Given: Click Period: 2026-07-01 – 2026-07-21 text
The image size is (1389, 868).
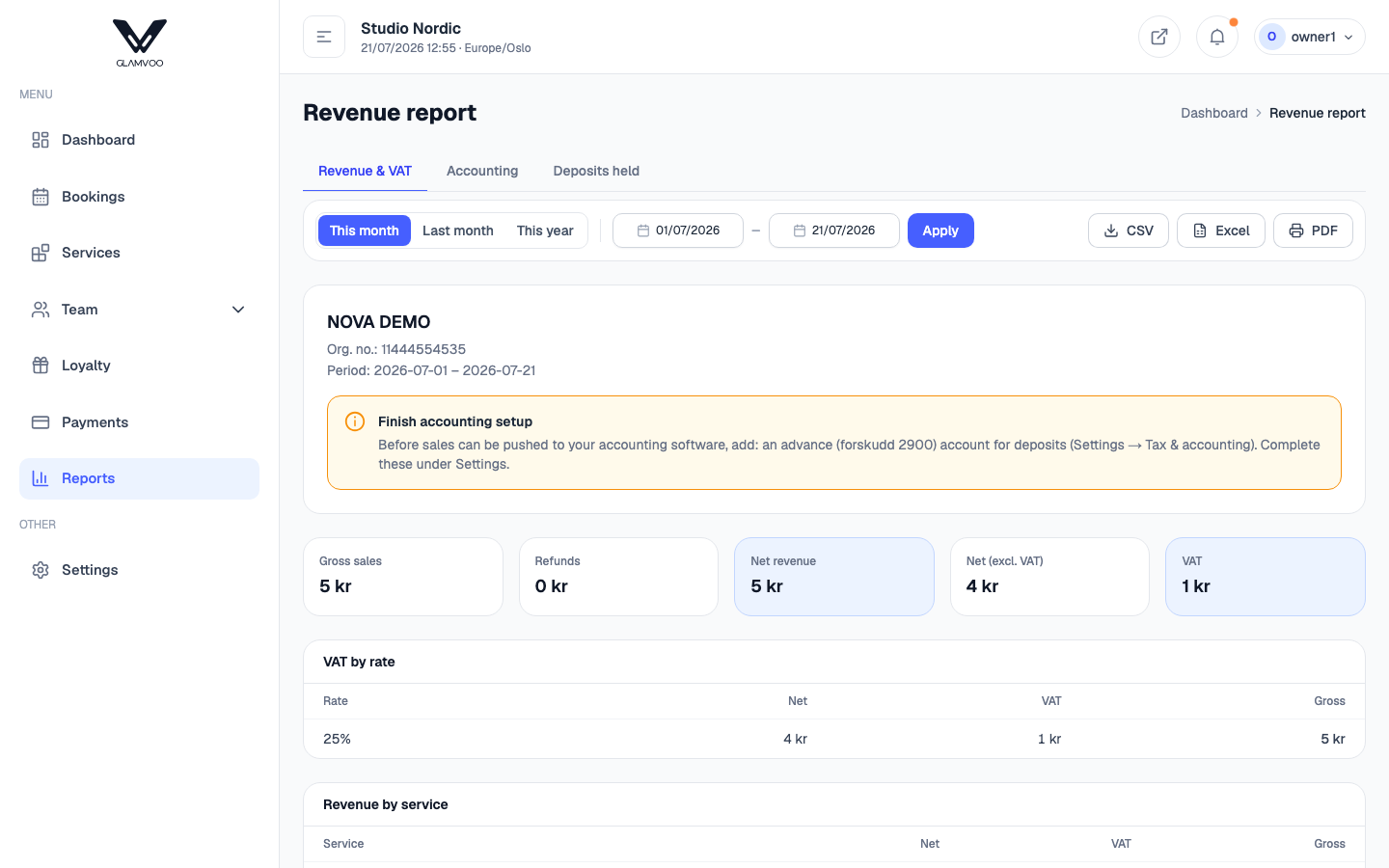Looking at the screenshot, I should coord(431,370).
